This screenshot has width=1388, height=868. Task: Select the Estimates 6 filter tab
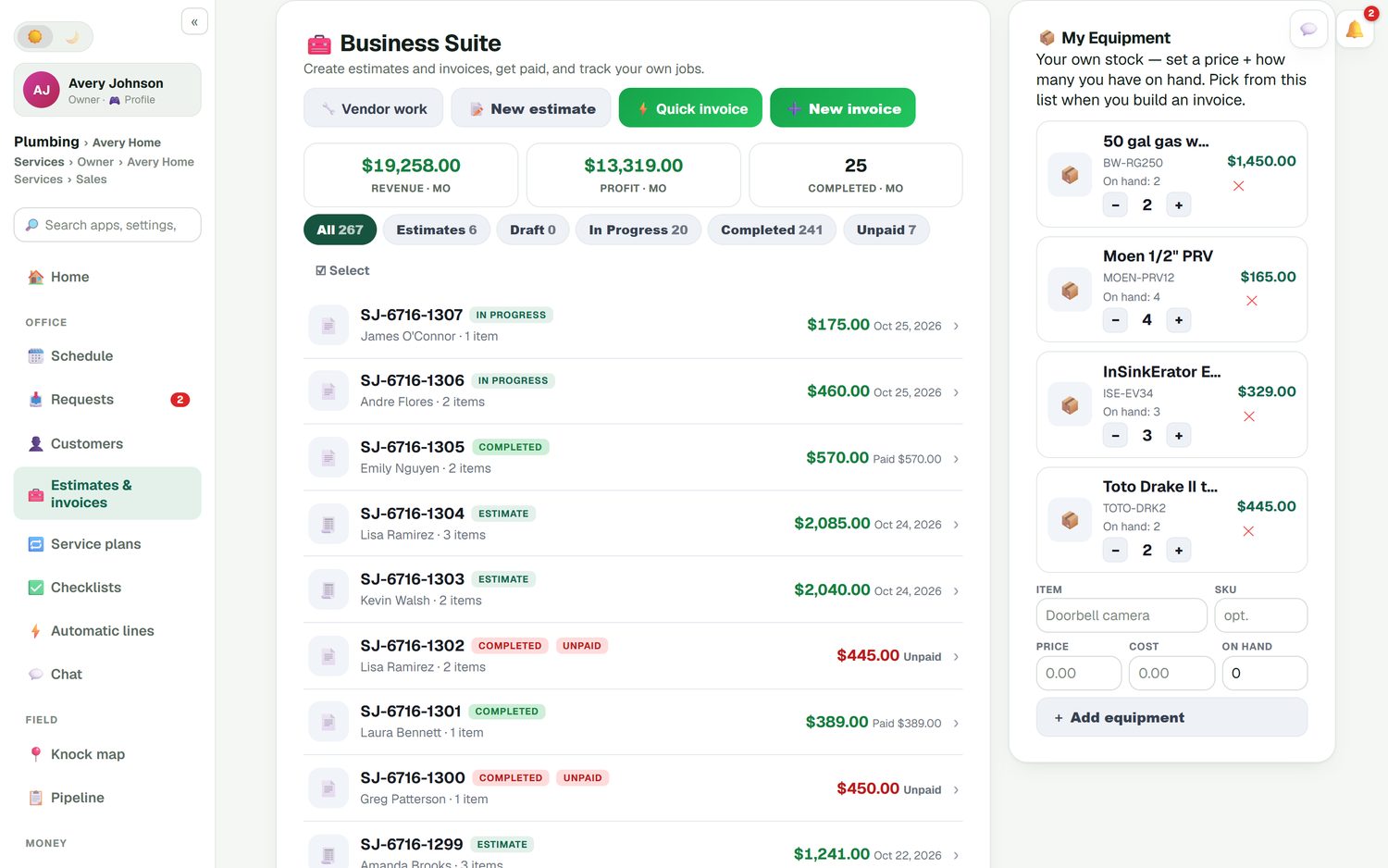pyautogui.click(x=437, y=229)
